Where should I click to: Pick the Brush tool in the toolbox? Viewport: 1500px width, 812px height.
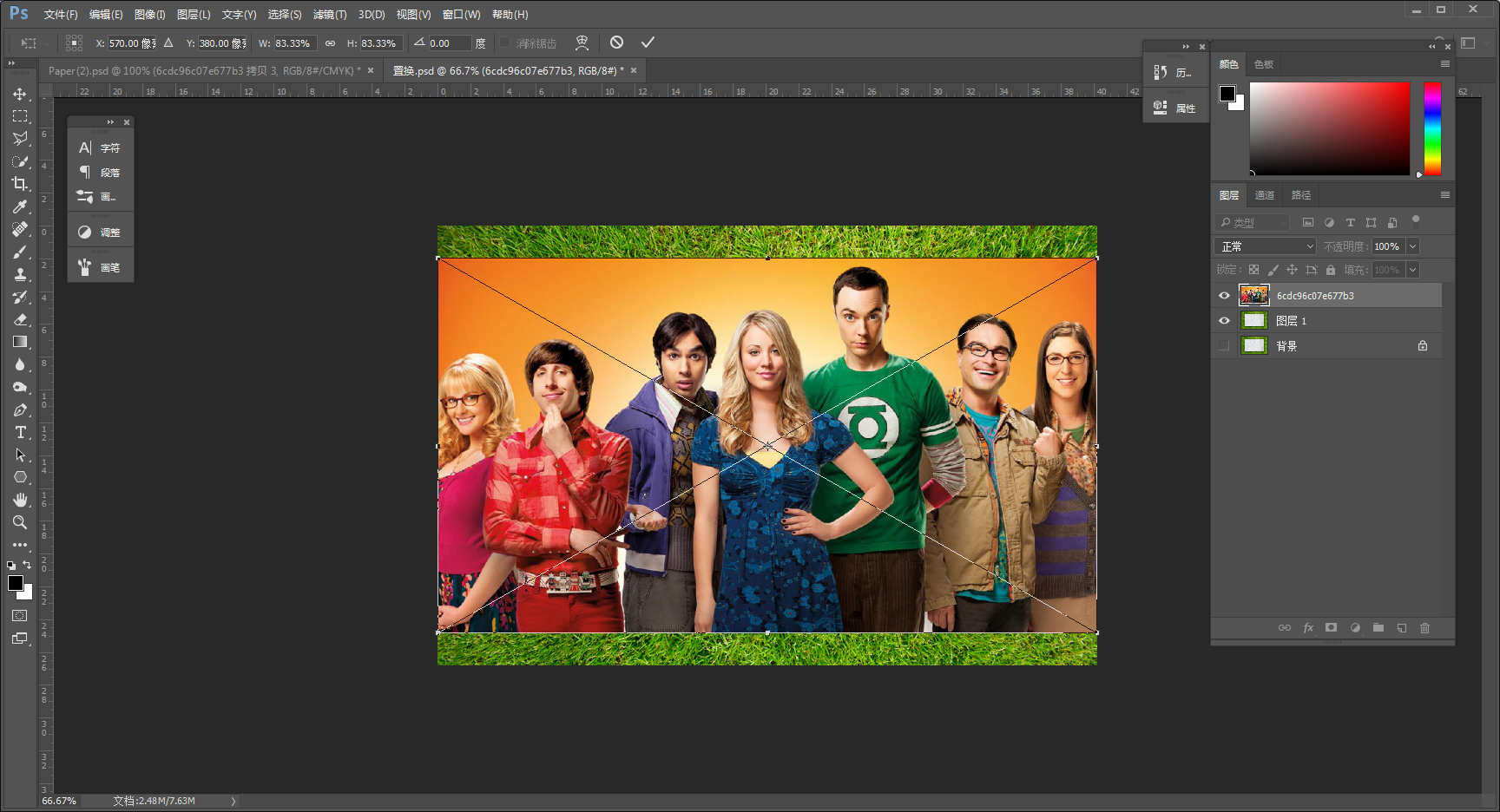point(20,252)
